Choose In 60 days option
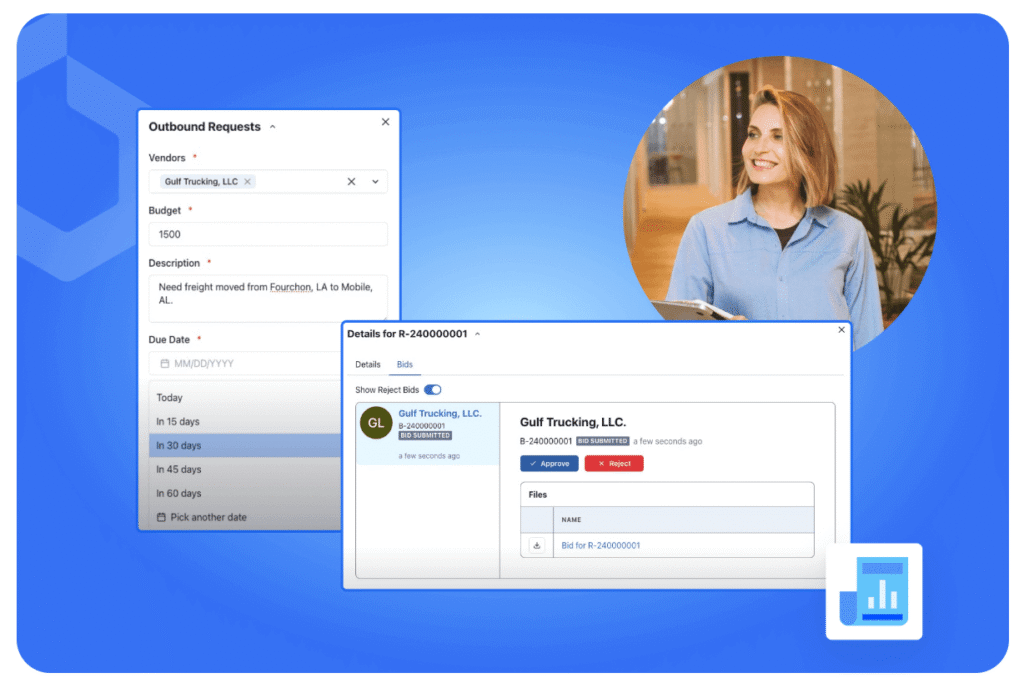 pyautogui.click(x=245, y=493)
